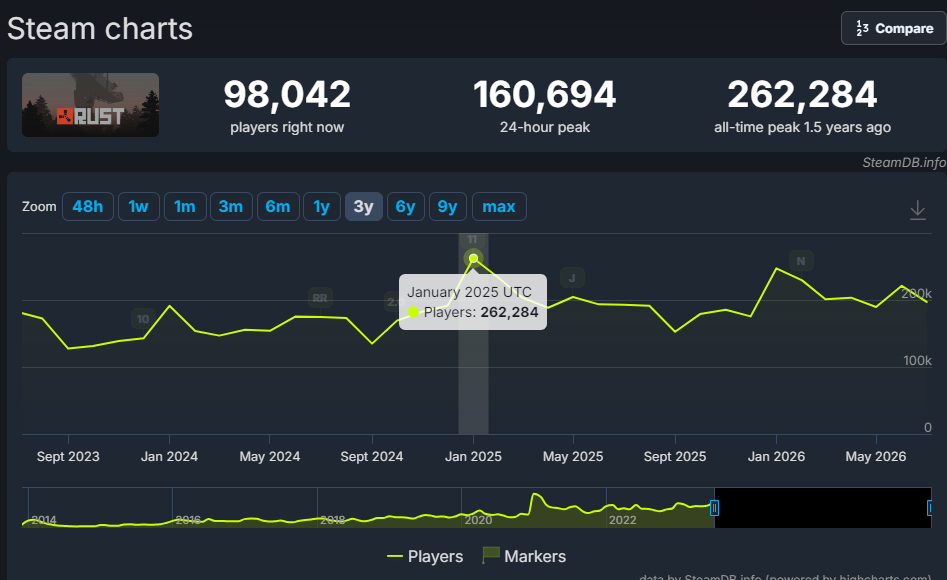
Task: Click the "Steam charts" heading
Action: [x=100, y=28]
